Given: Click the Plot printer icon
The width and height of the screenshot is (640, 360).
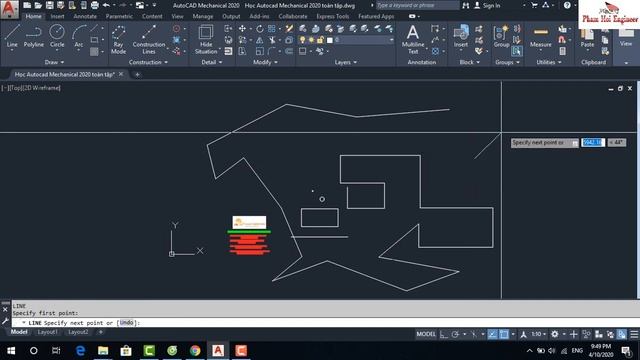Looking at the screenshot, I should [x=95, y=5].
